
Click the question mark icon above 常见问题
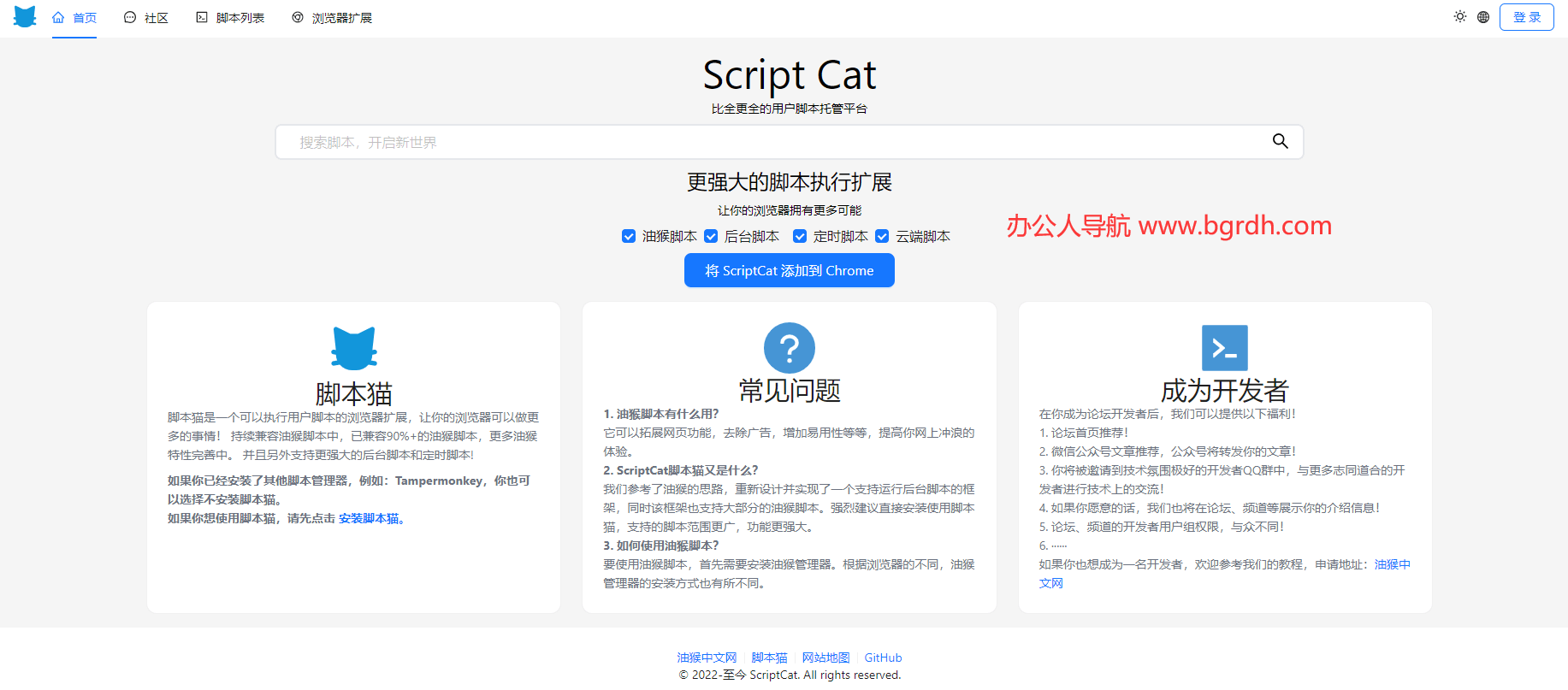click(x=790, y=348)
